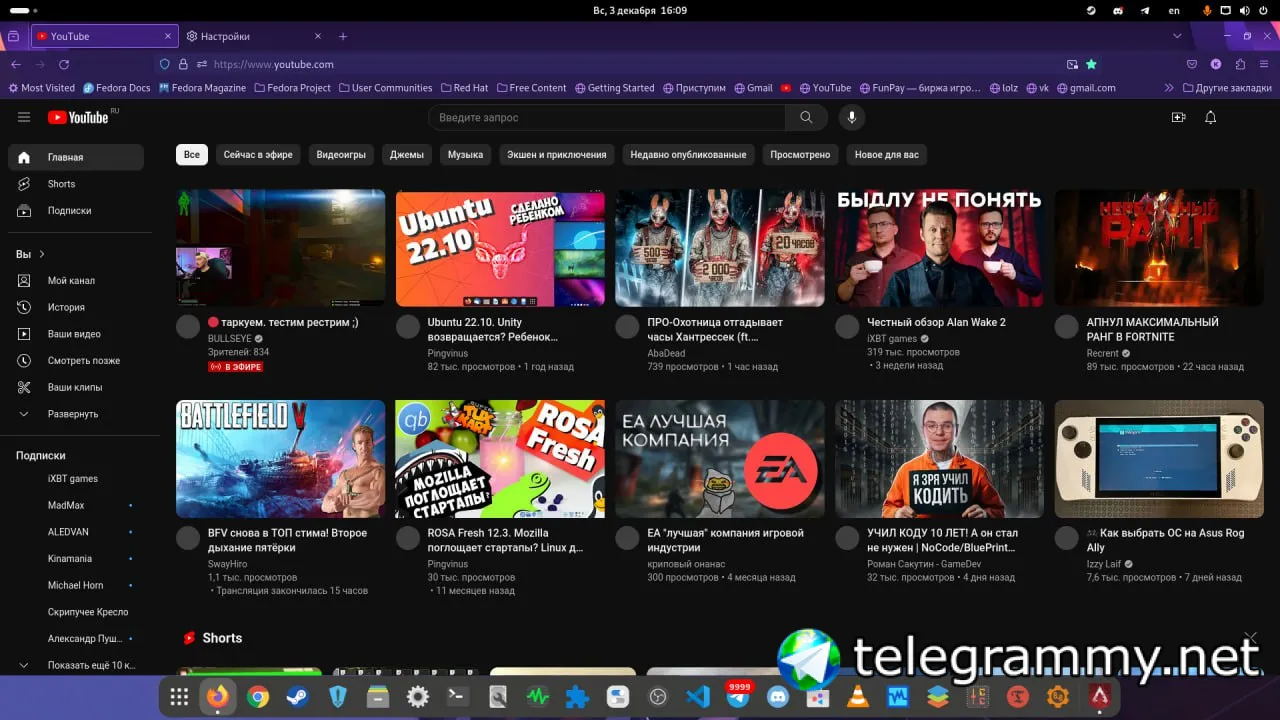Open YouTube notifications bell
Viewport: 1280px width, 720px height.
(x=1210, y=117)
